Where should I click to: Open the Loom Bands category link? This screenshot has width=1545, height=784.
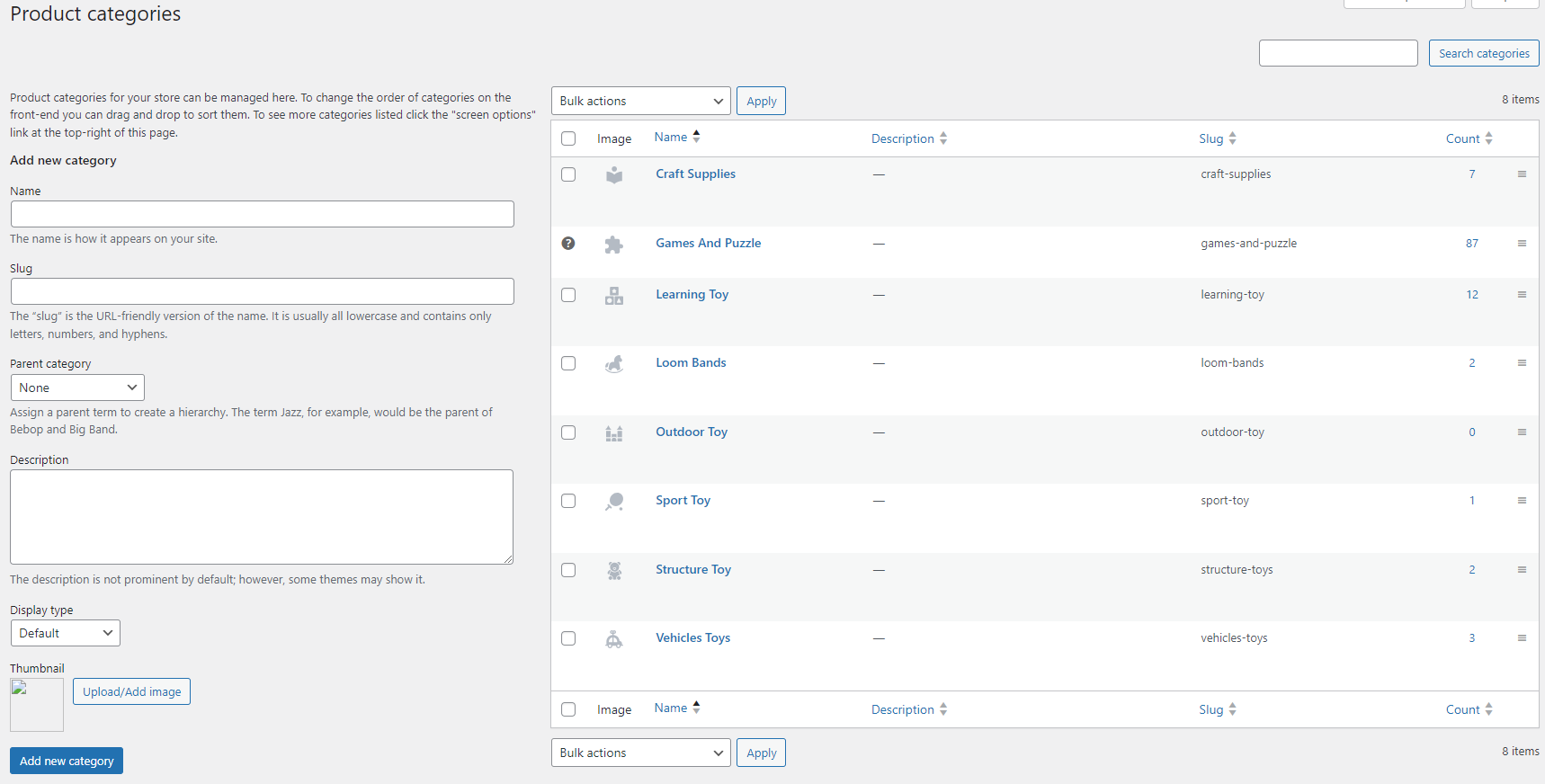pos(691,362)
